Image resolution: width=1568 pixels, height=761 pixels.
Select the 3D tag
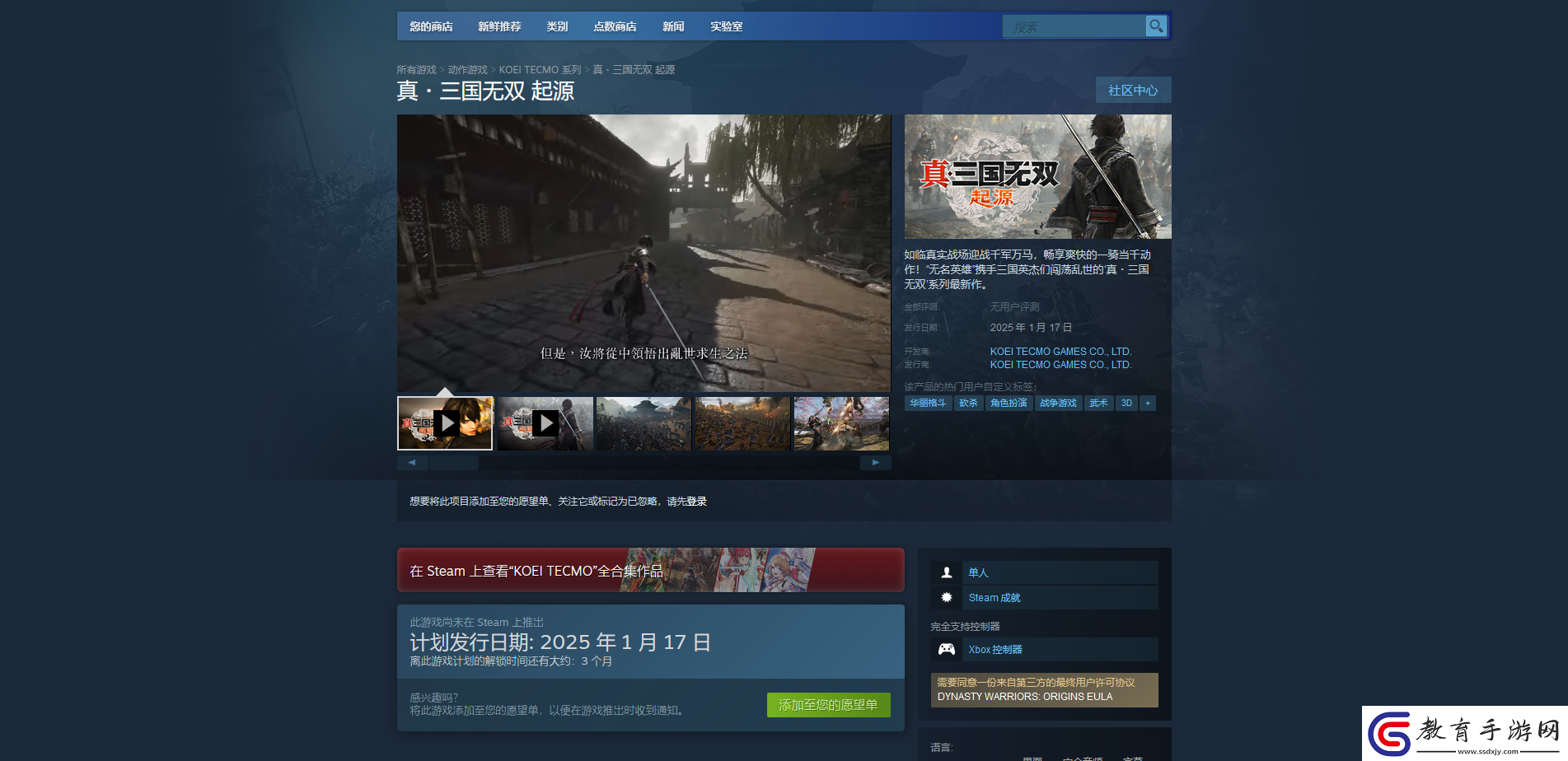(1126, 403)
